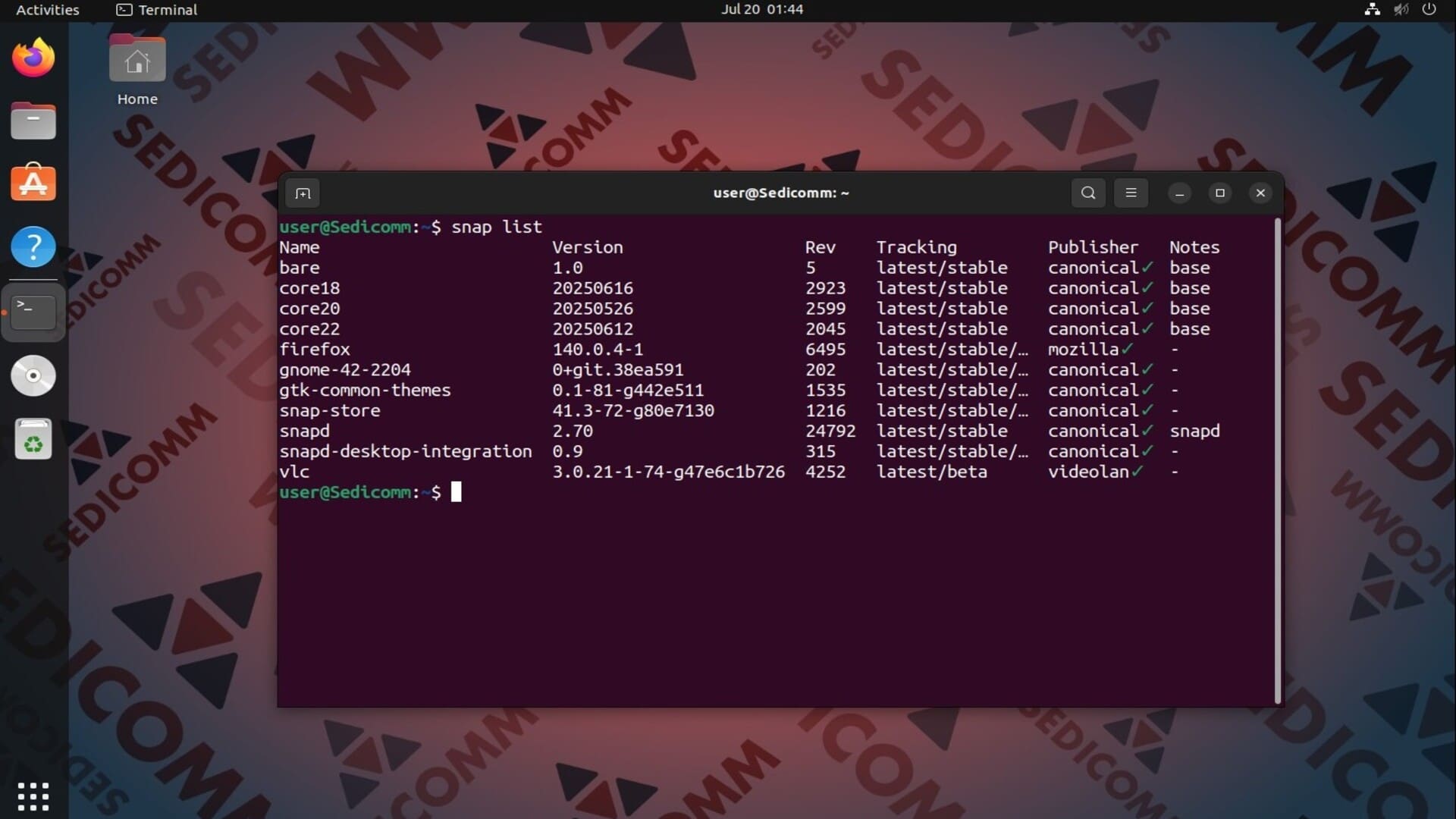Click revision '6495' of firefox

[826, 350]
